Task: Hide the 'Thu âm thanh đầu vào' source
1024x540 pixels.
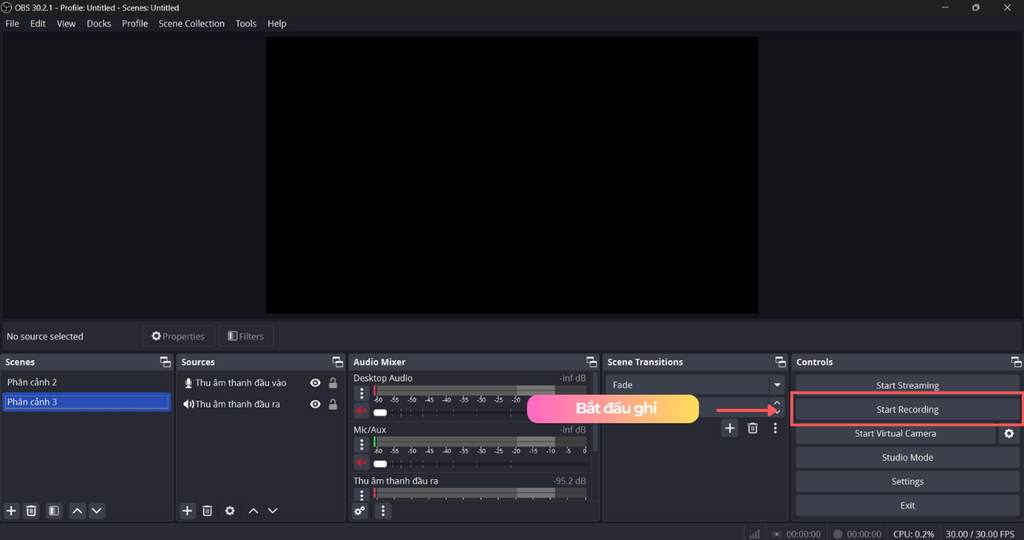Action: point(315,383)
